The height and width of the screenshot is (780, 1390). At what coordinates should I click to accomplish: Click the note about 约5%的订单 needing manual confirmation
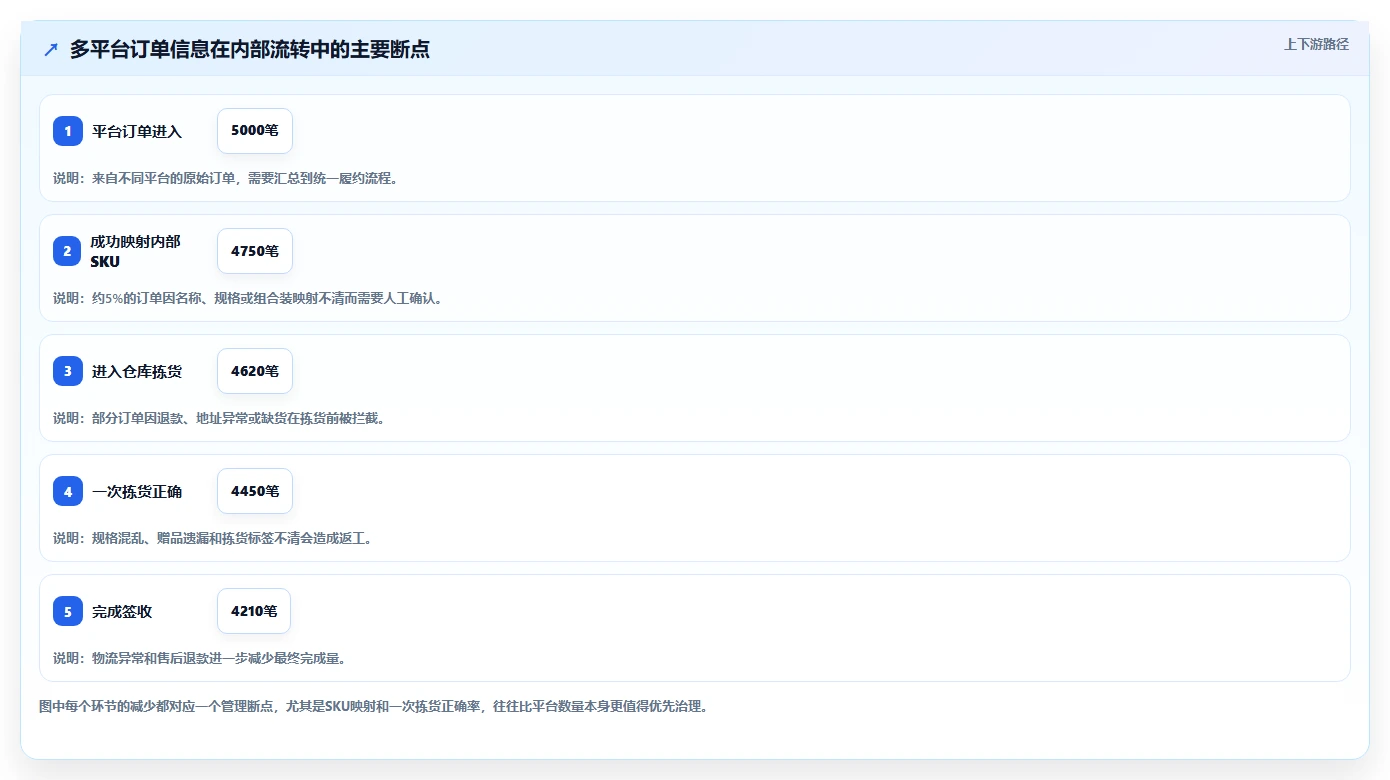[x=247, y=298]
